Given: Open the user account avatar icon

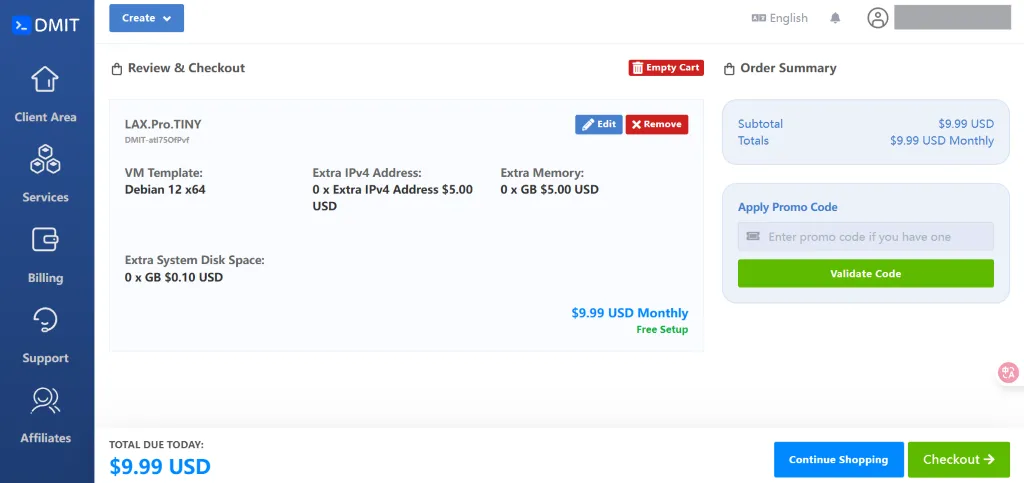Looking at the screenshot, I should [x=878, y=18].
